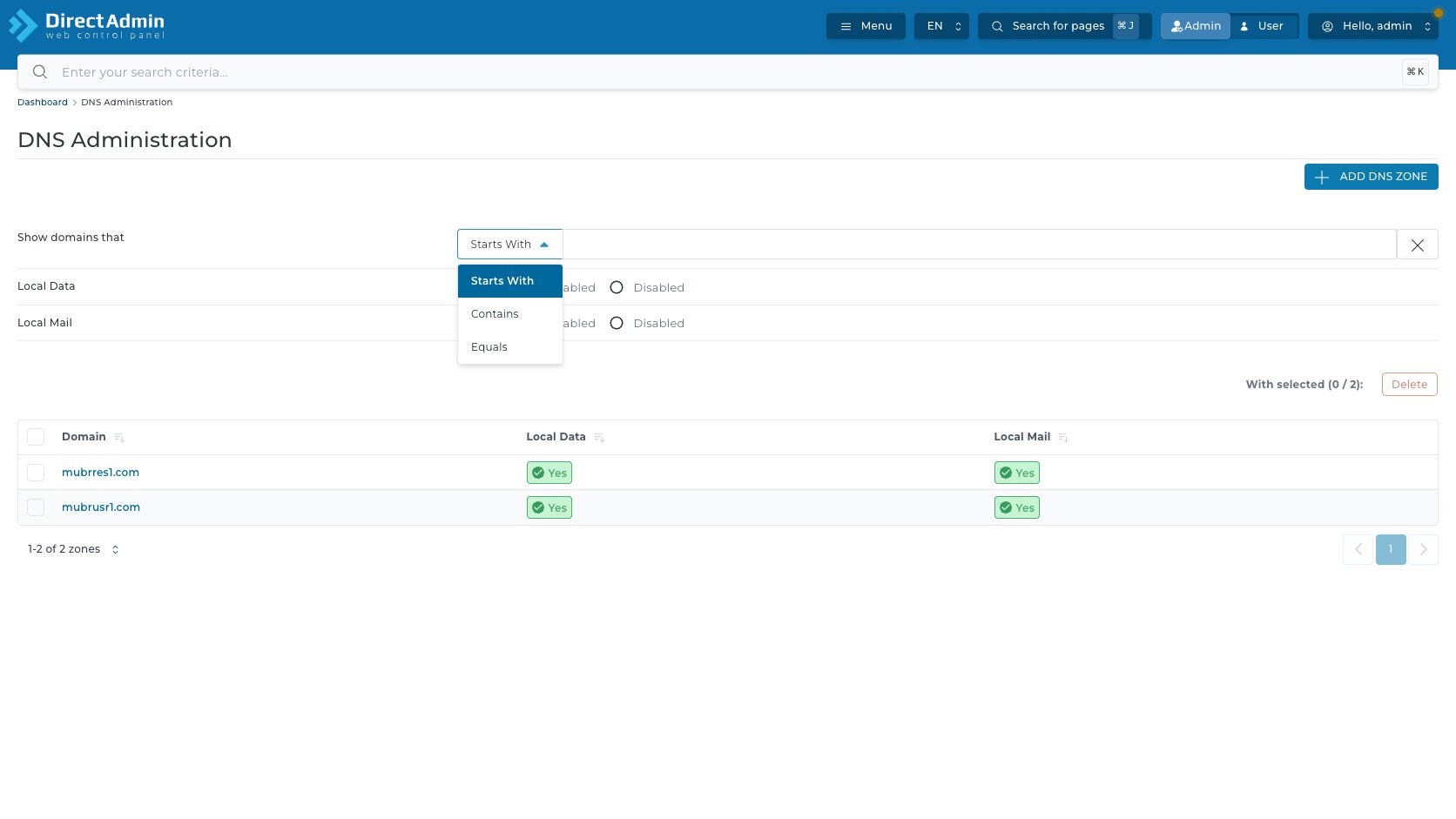This screenshot has width=1456, height=819.
Task: Switch to Admin access level
Action: point(1196,26)
